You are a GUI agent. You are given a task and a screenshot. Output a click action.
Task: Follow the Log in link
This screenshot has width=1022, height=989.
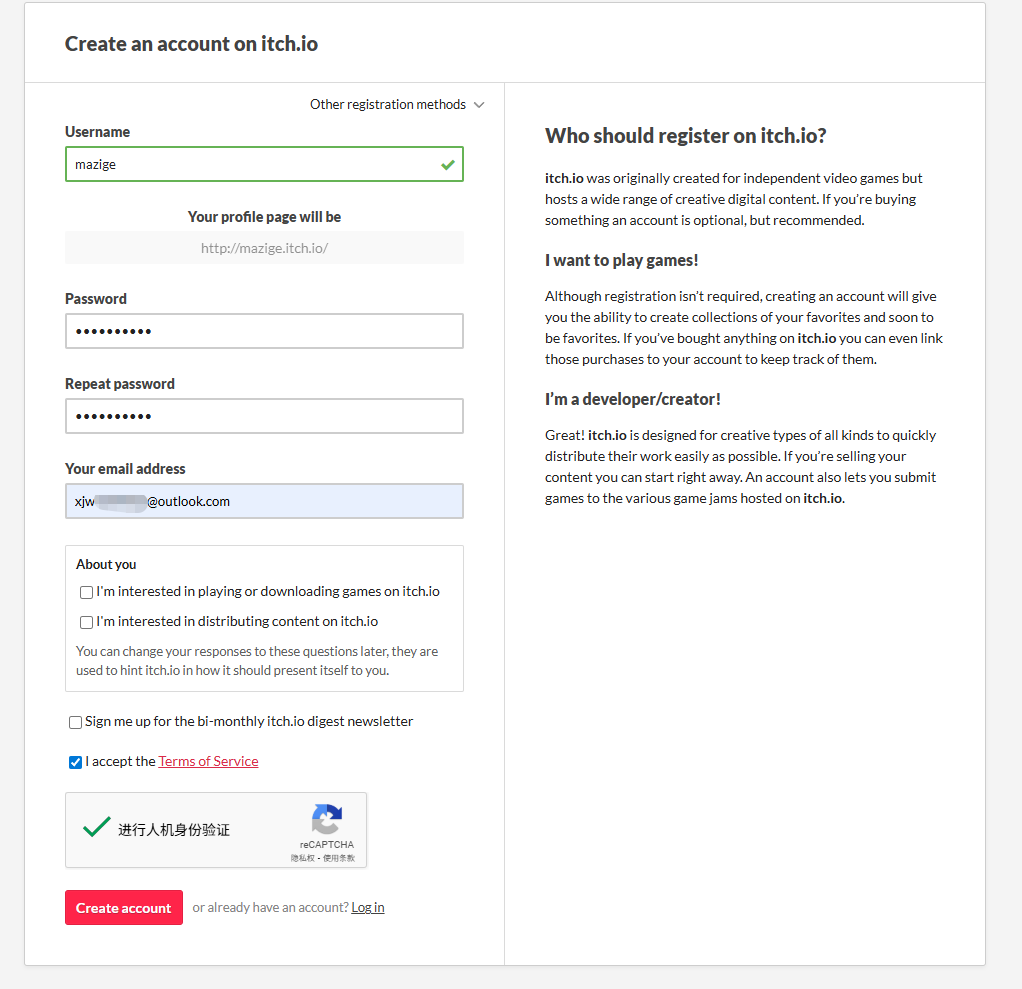368,908
